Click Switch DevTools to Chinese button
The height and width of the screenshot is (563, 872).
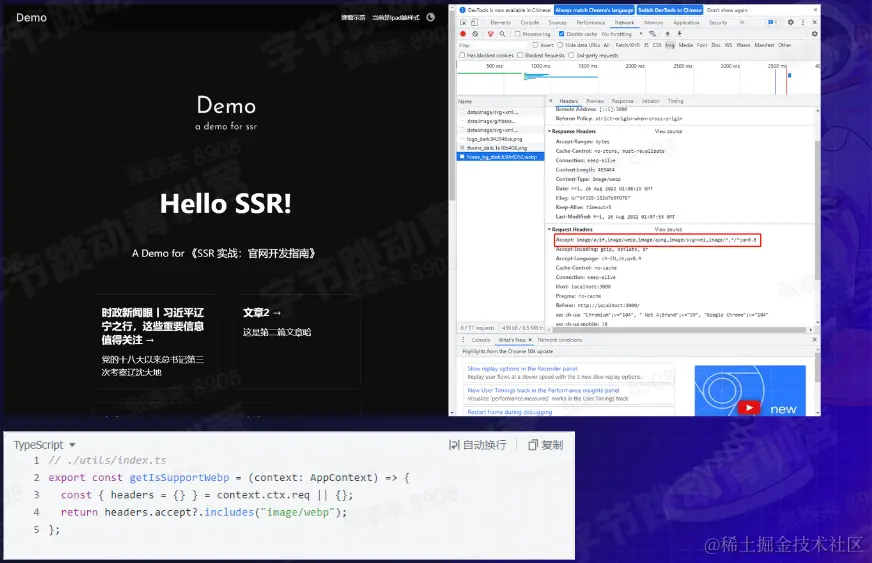[x=670, y=10]
